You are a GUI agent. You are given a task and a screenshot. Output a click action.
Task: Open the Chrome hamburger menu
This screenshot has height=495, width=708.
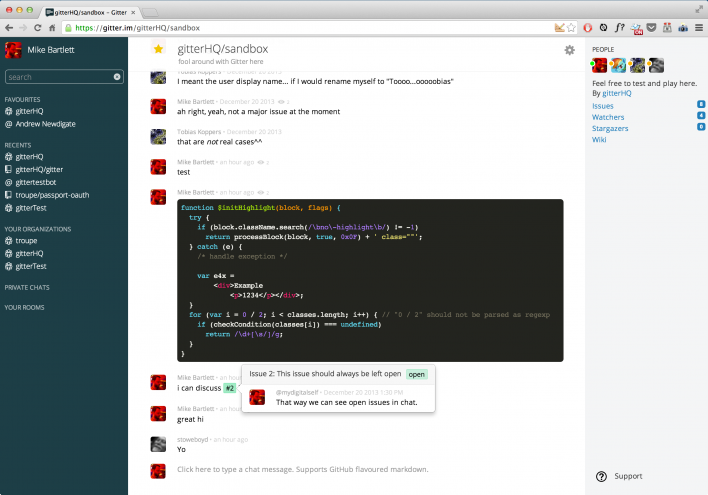tap(699, 28)
